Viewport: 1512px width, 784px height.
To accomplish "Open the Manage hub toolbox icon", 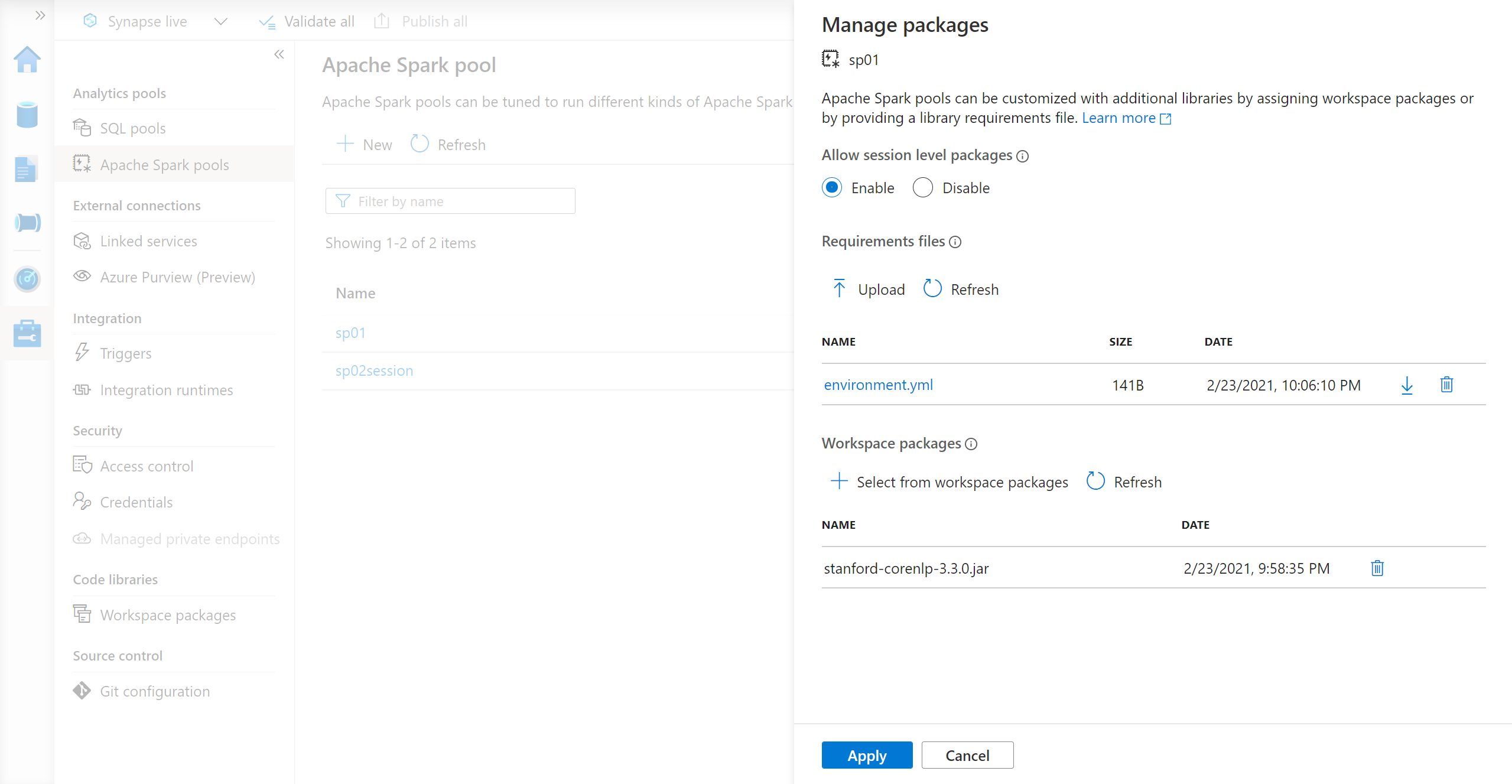I will coord(27,334).
